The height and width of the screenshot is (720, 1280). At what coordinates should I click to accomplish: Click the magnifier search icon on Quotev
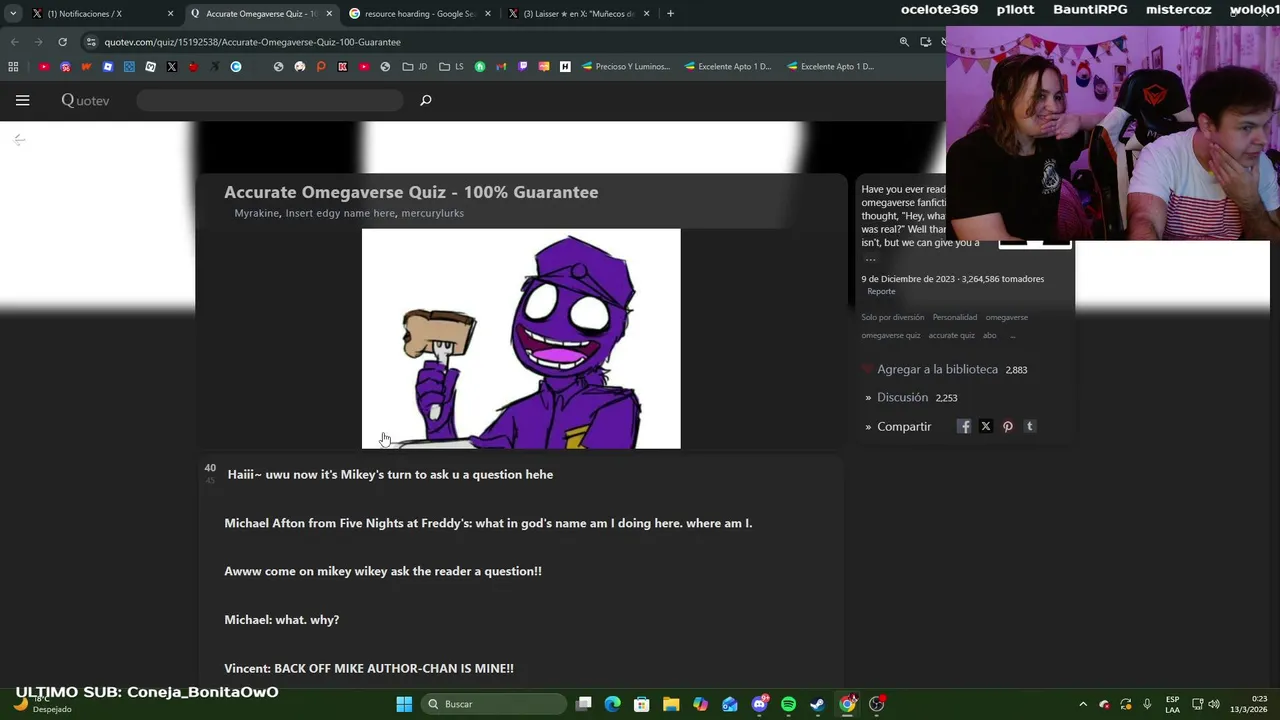pos(425,100)
